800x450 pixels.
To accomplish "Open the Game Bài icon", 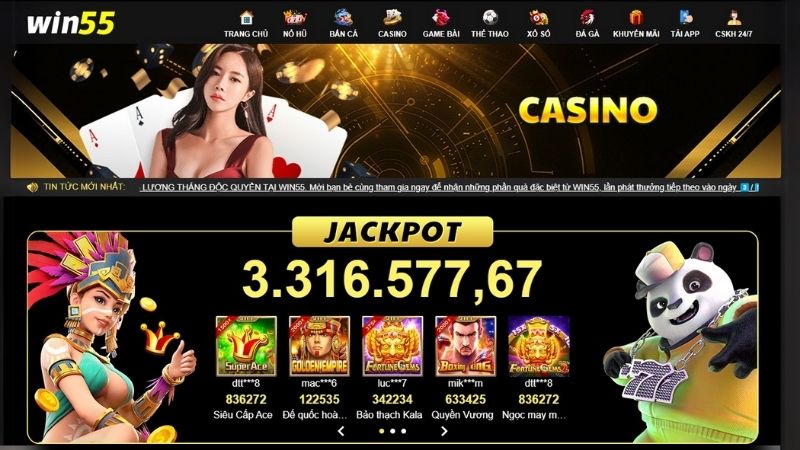I will 441,18.
